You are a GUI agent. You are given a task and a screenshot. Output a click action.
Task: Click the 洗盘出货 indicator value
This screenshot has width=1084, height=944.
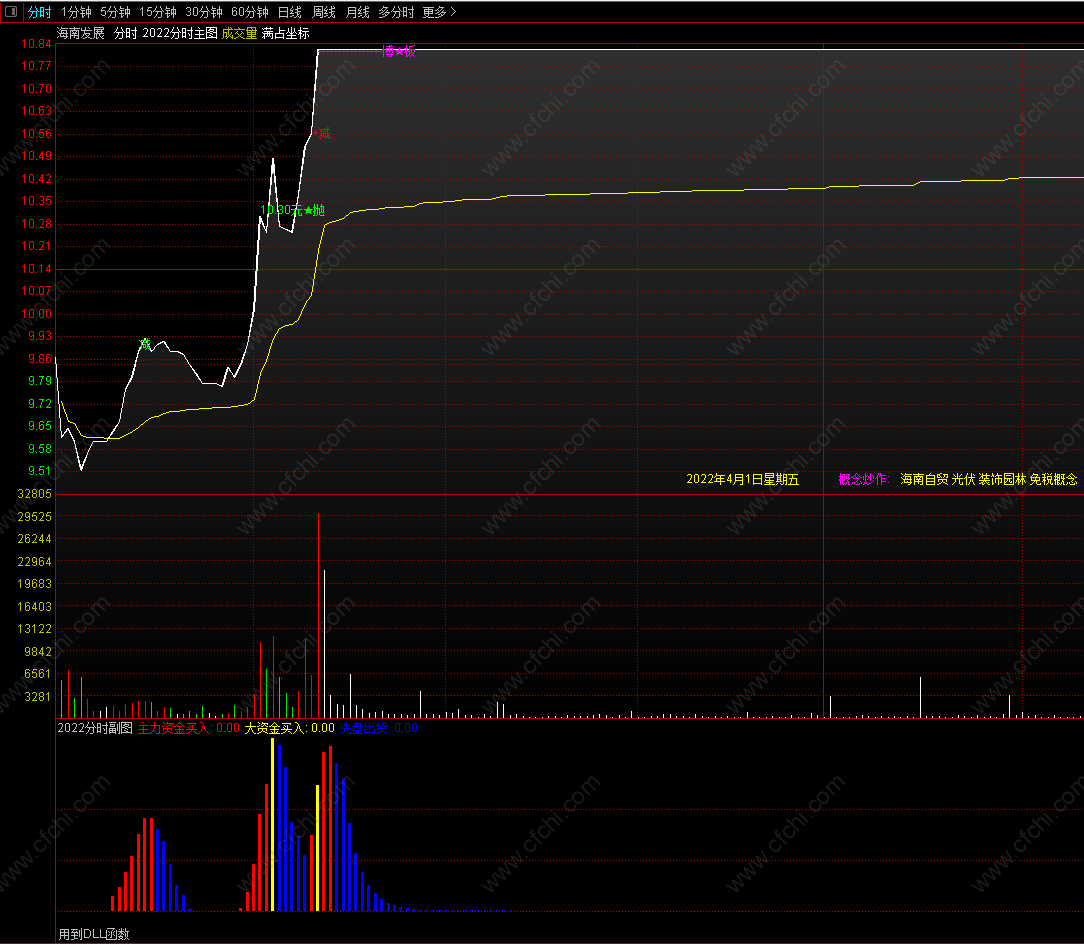(379, 728)
